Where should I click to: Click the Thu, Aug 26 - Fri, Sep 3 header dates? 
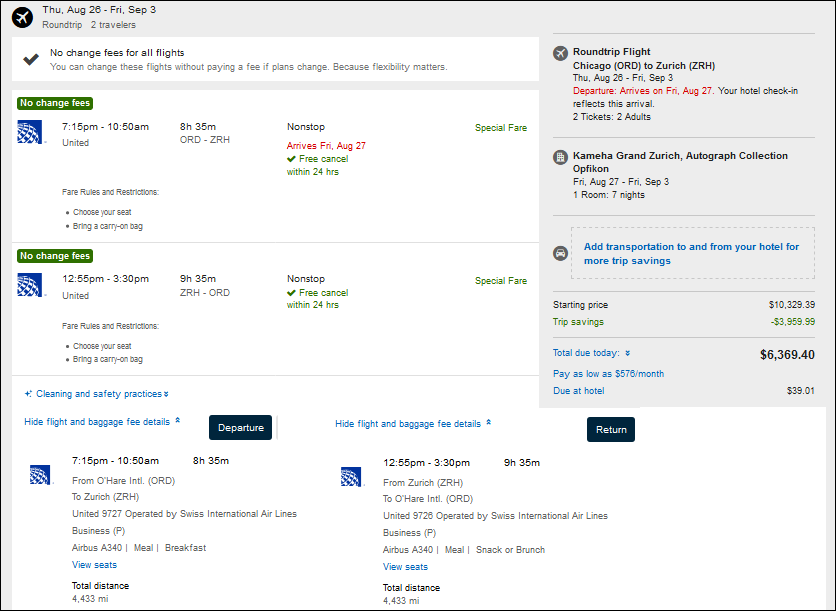pos(99,10)
